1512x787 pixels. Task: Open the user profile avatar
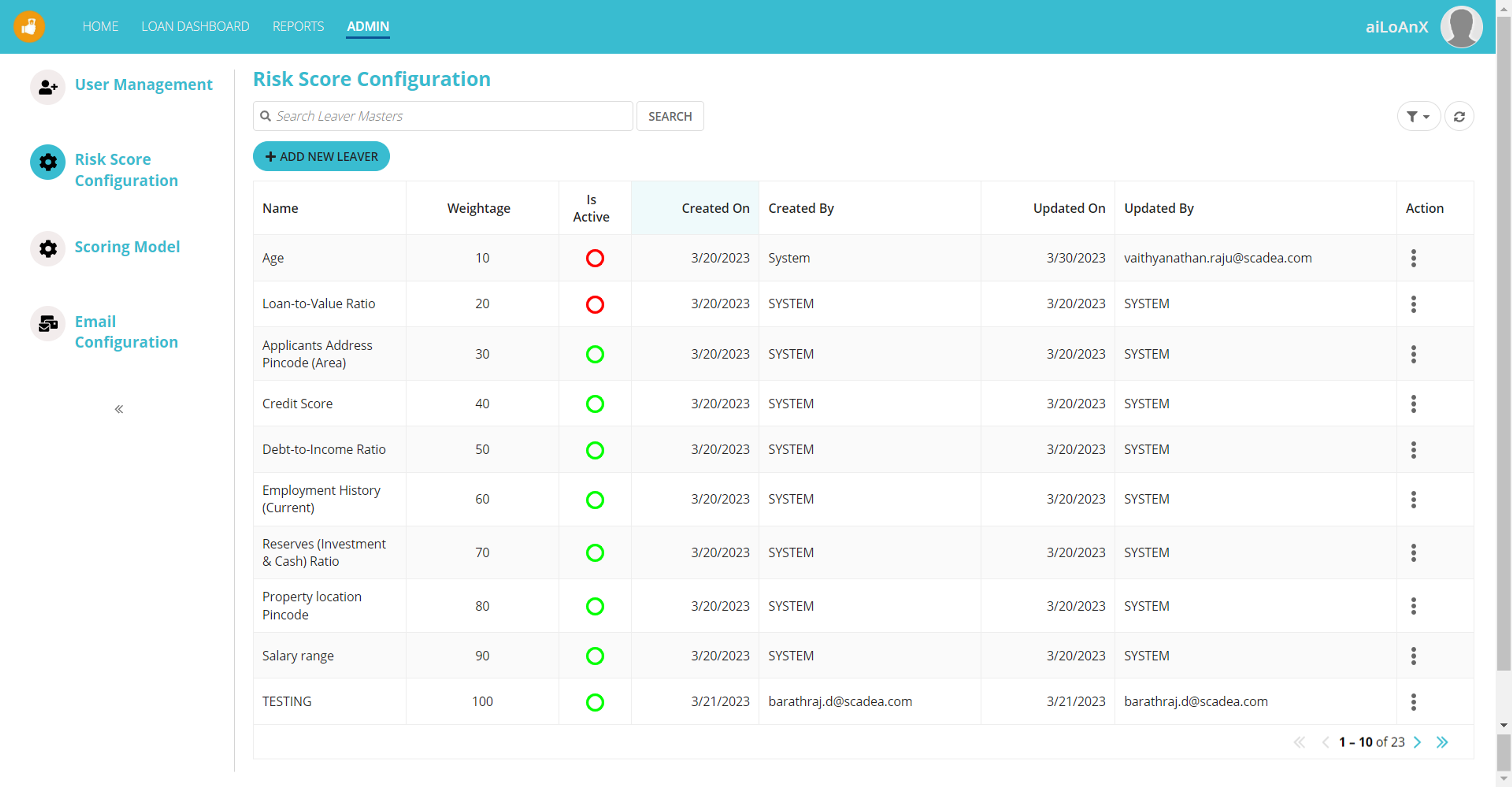pyautogui.click(x=1461, y=26)
